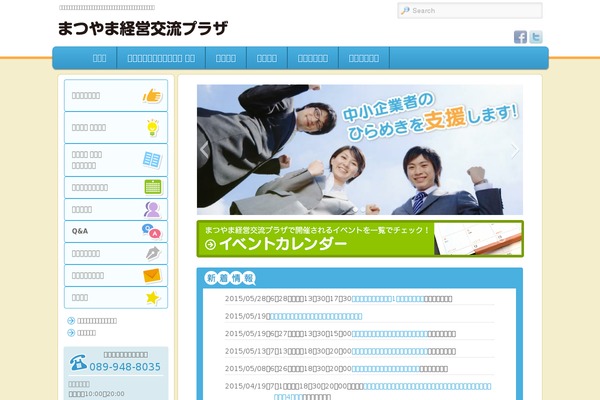The height and width of the screenshot is (400, 600).
Task: Open the news link dated 2015/04/19
Action: point(383,391)
